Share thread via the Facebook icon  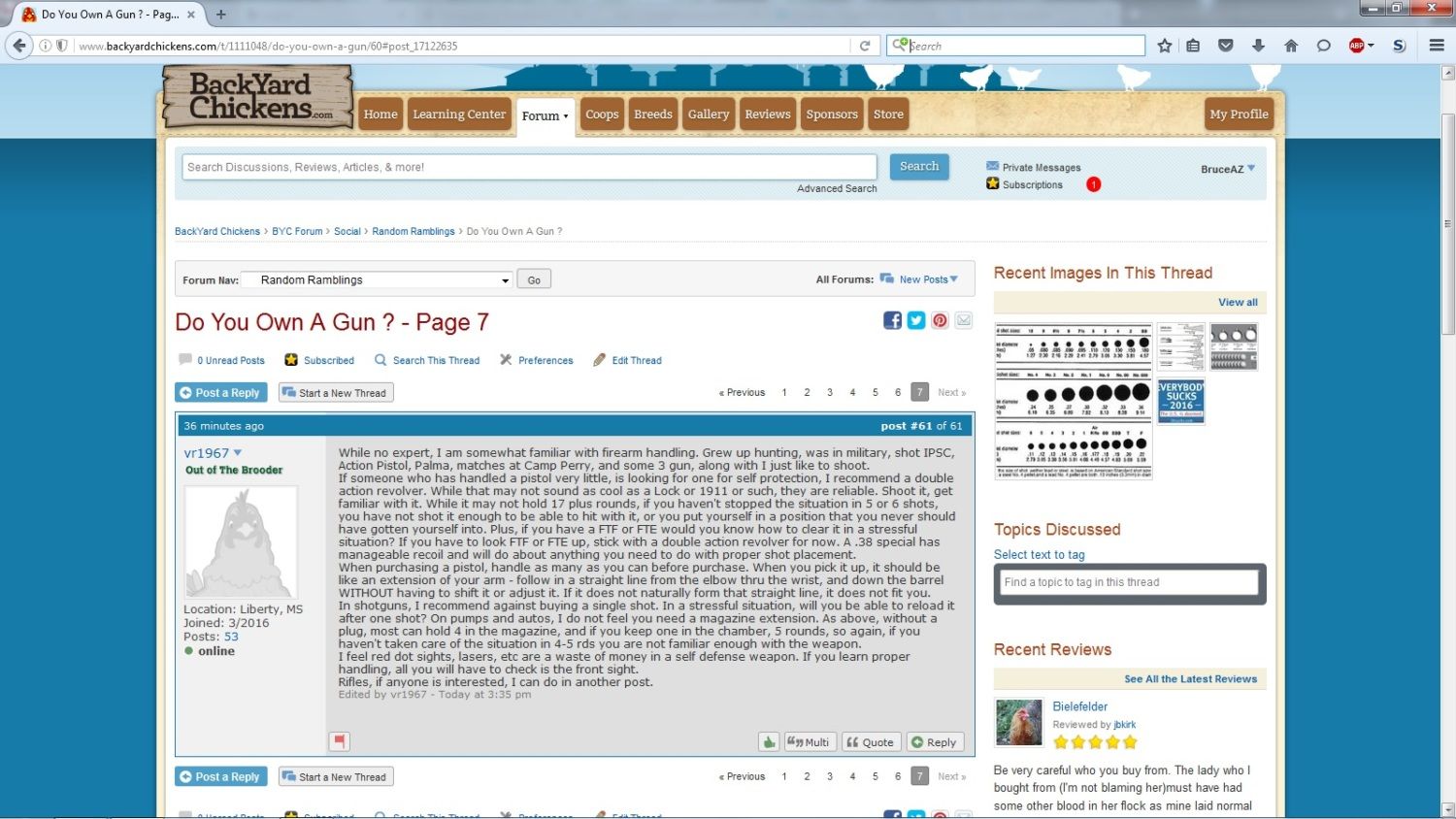892,320
